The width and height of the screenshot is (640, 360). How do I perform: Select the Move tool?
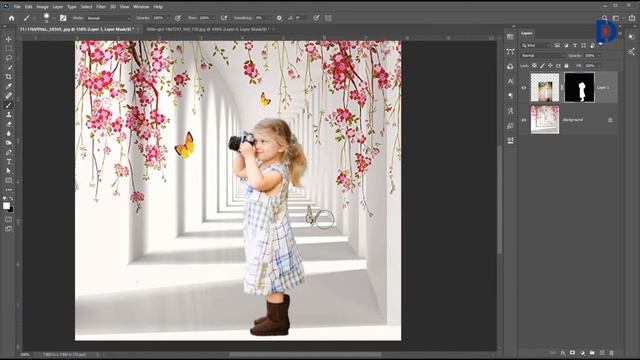pyautogui.click(x=9, y=39)
